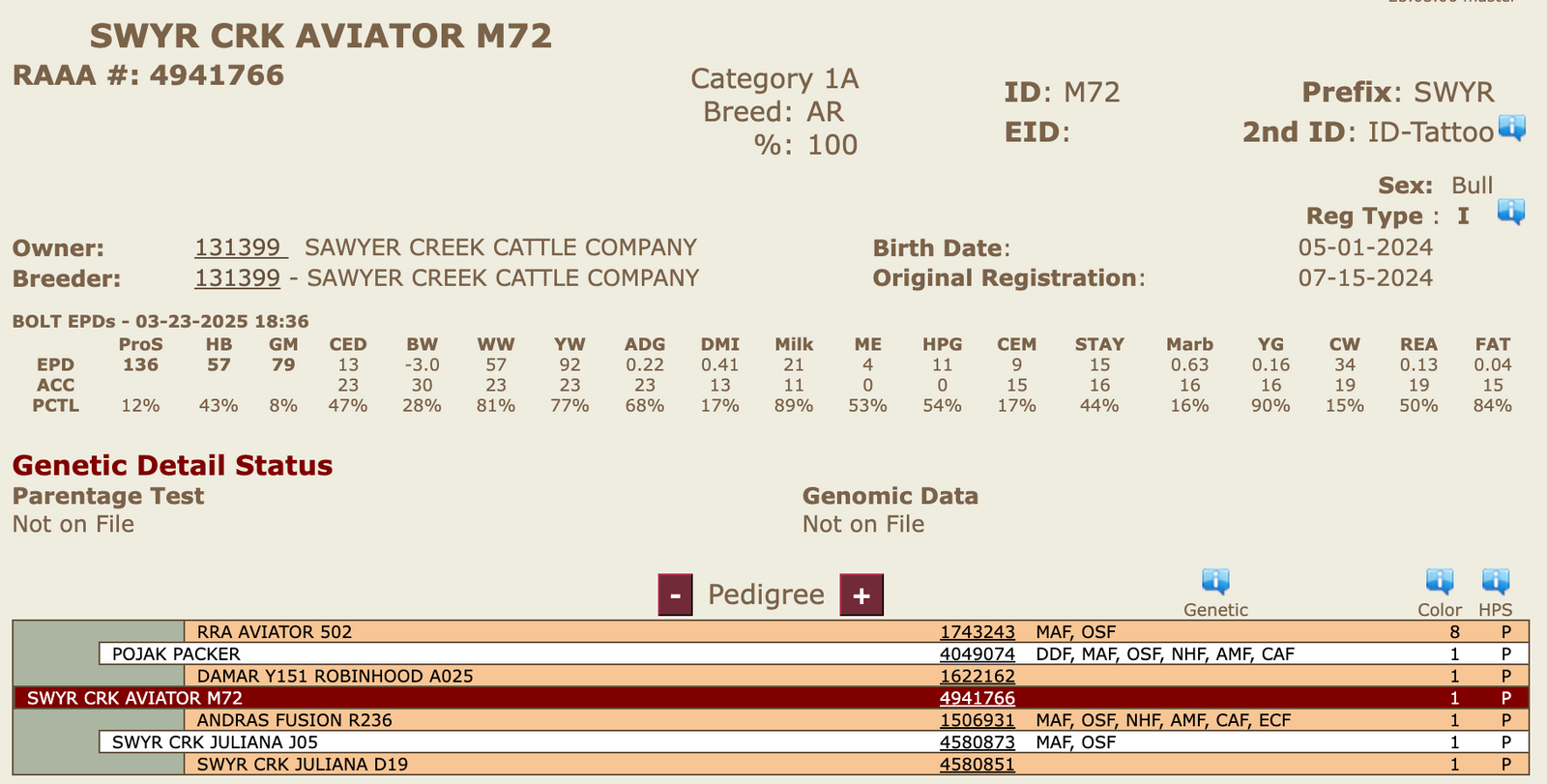Open the HPS column info icon
The image size is (1547, 784).
[1496, 582]
